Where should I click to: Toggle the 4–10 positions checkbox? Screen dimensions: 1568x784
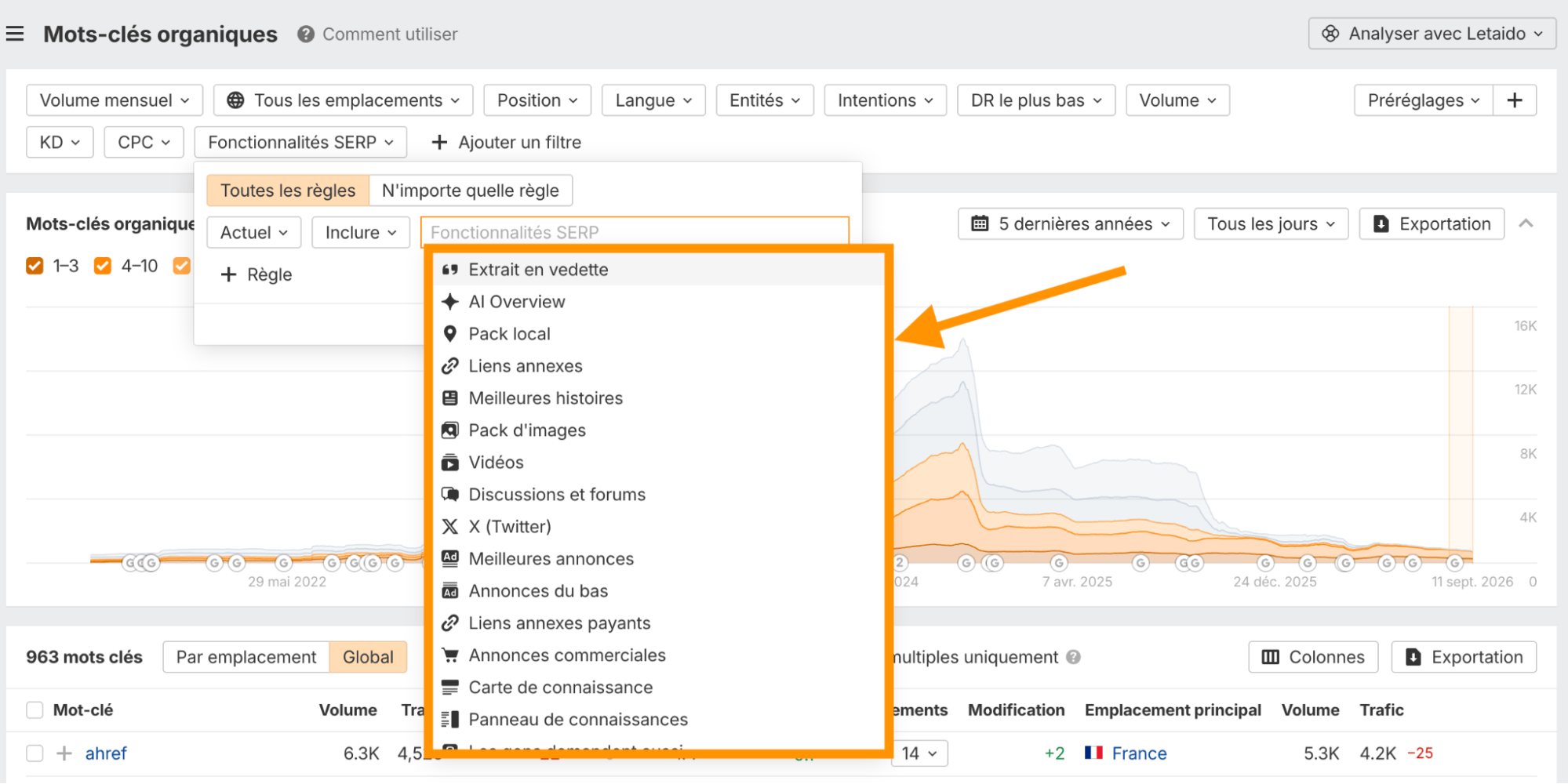[102, 266]
